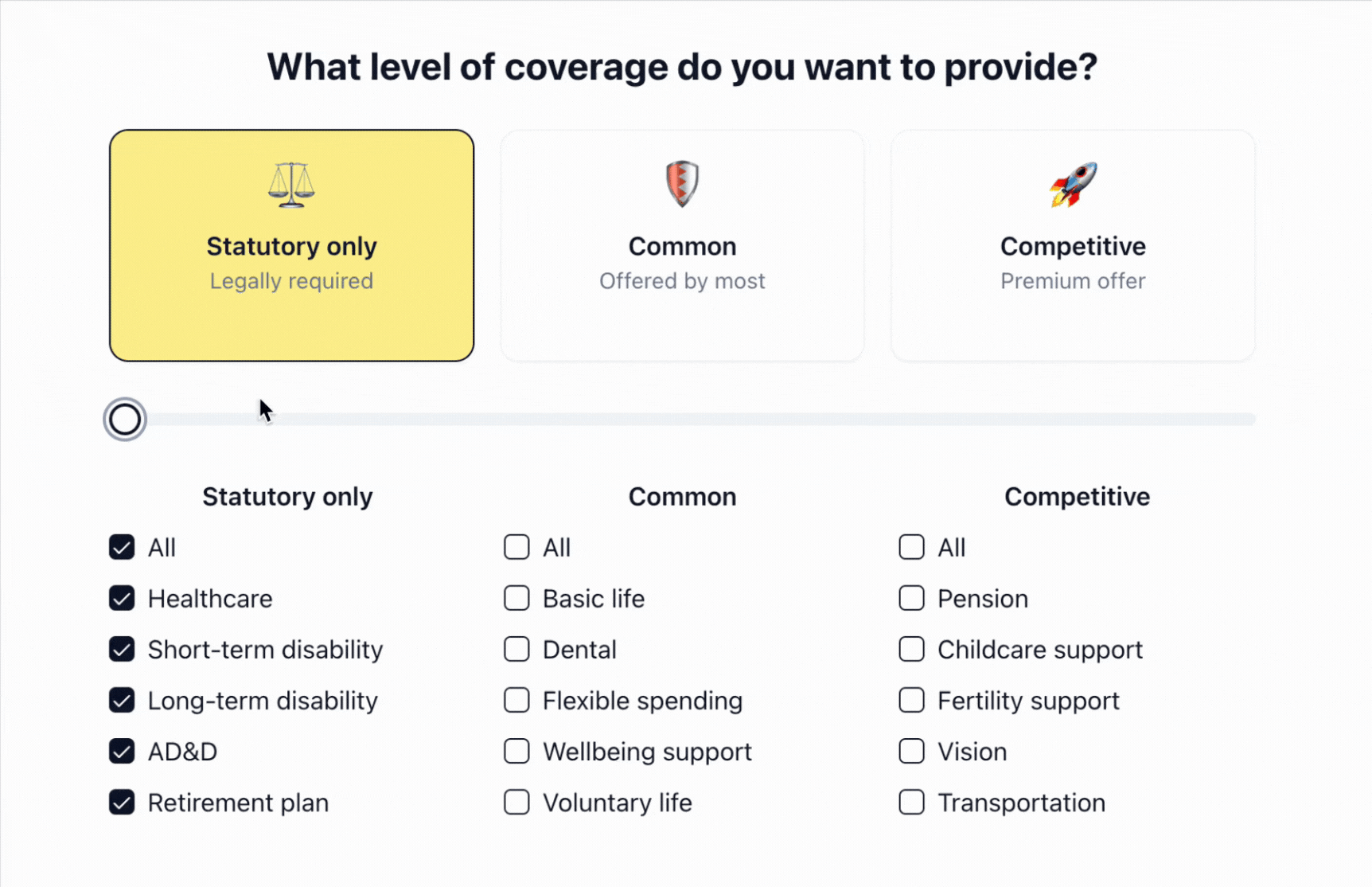1372x887 pixels.
Task: Click the shield icon on Common card
Action: coord(682,184)
